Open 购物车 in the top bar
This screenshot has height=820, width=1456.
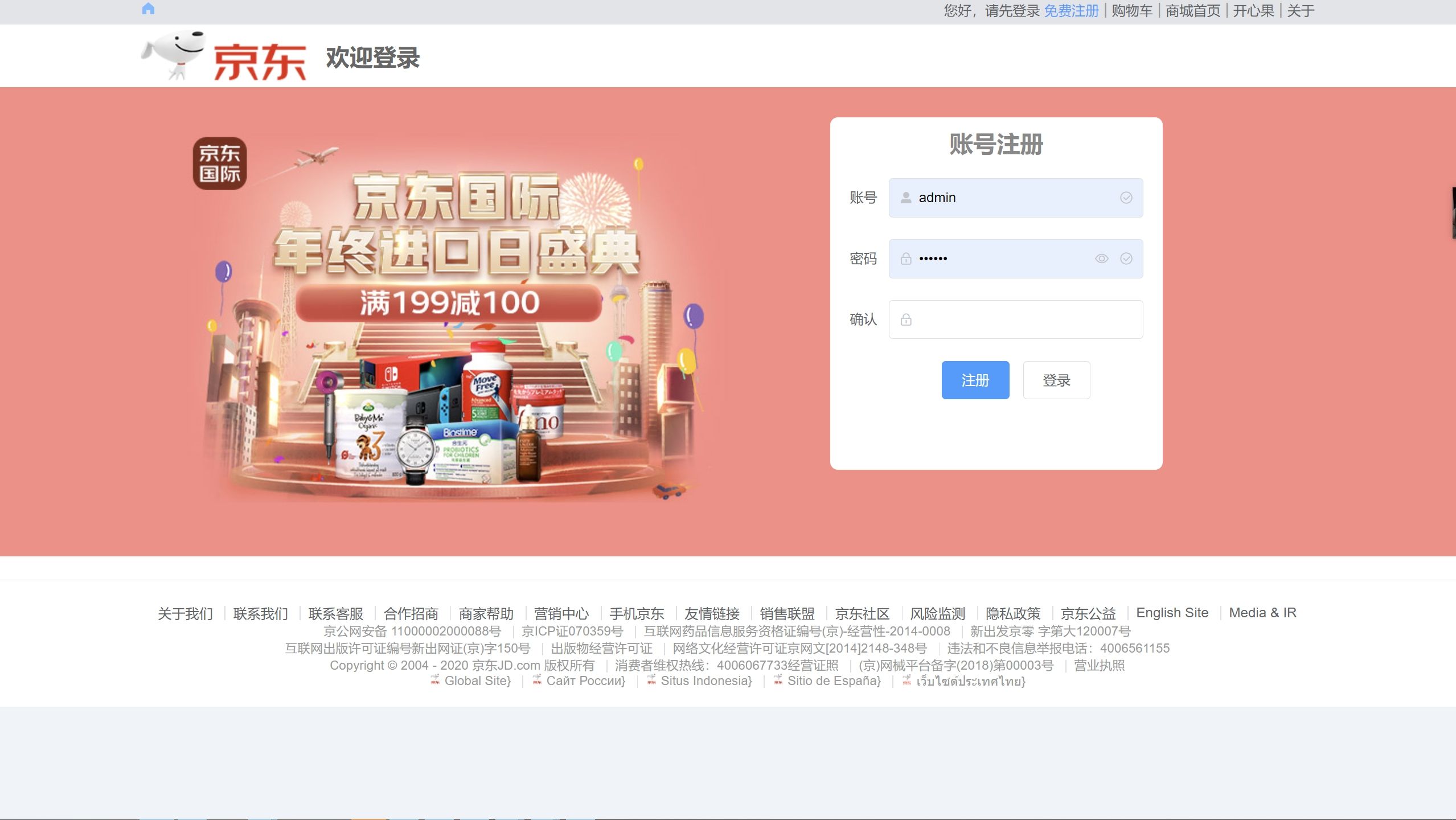pyautogui.click(x=1131, y=11)
